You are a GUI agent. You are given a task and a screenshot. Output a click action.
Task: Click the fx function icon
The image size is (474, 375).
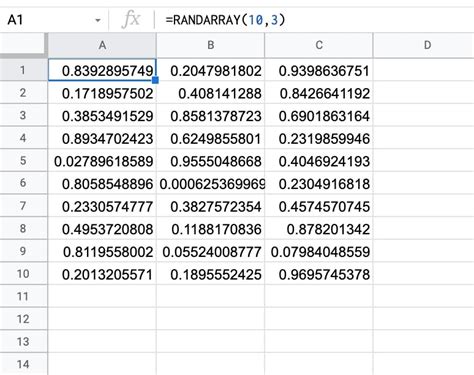point(131,20)
